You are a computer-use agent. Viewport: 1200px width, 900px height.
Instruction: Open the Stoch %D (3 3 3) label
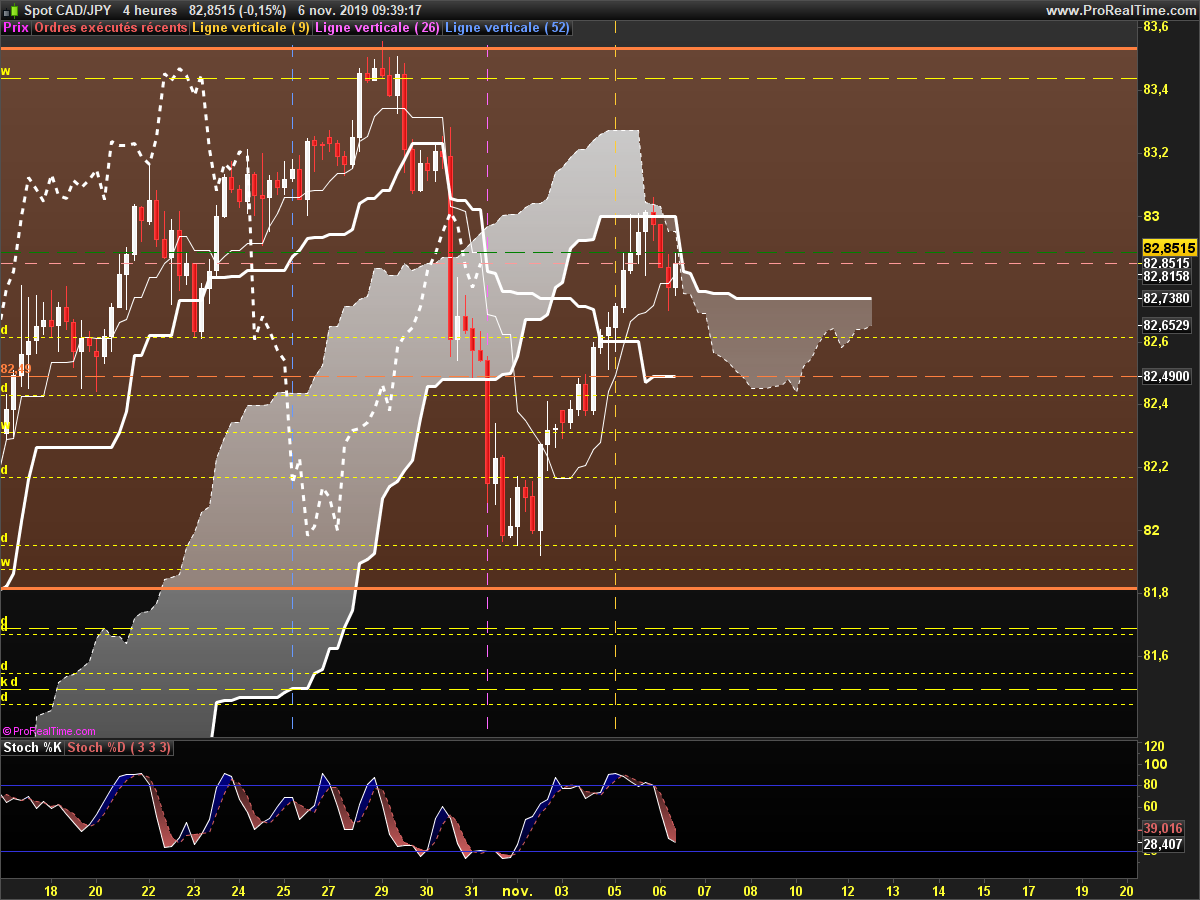(x=119, y=748)
